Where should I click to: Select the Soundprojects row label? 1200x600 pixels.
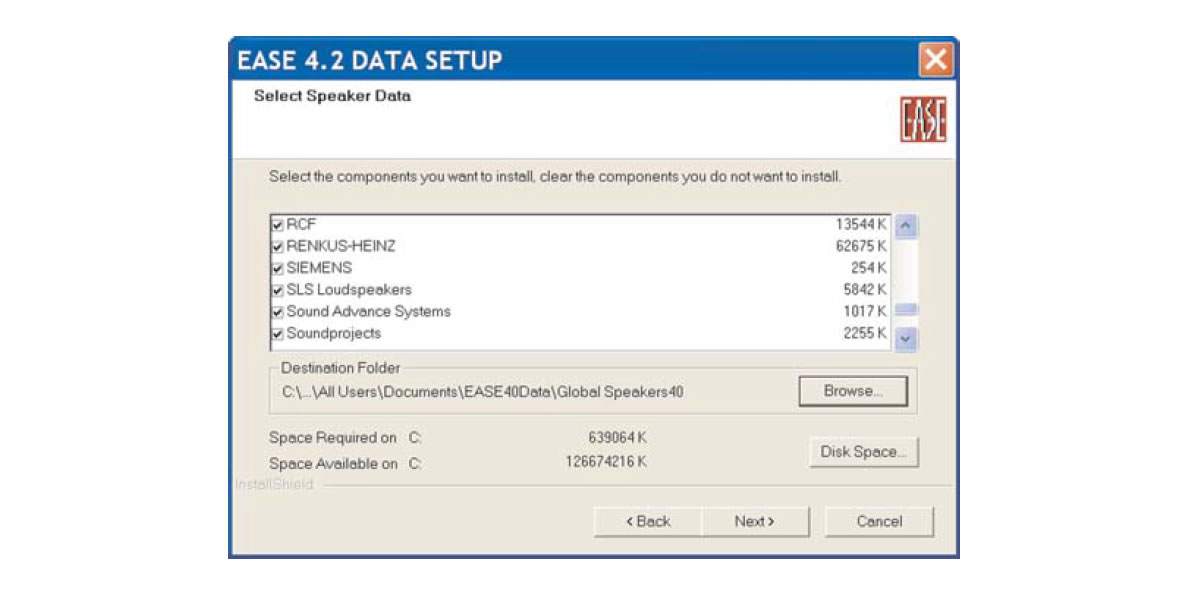click(333, 334)
